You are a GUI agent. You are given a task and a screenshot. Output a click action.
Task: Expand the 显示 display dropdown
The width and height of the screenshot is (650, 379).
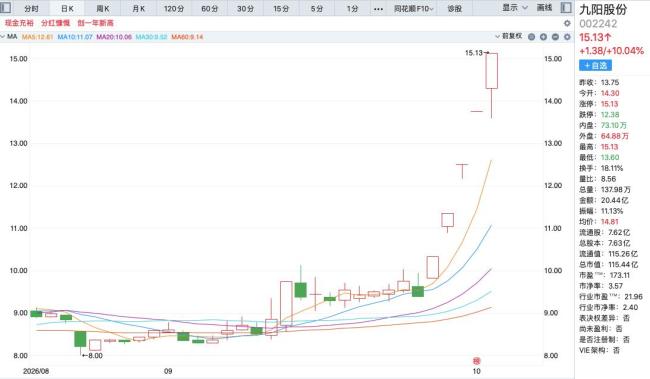click(x=515, y=7)
